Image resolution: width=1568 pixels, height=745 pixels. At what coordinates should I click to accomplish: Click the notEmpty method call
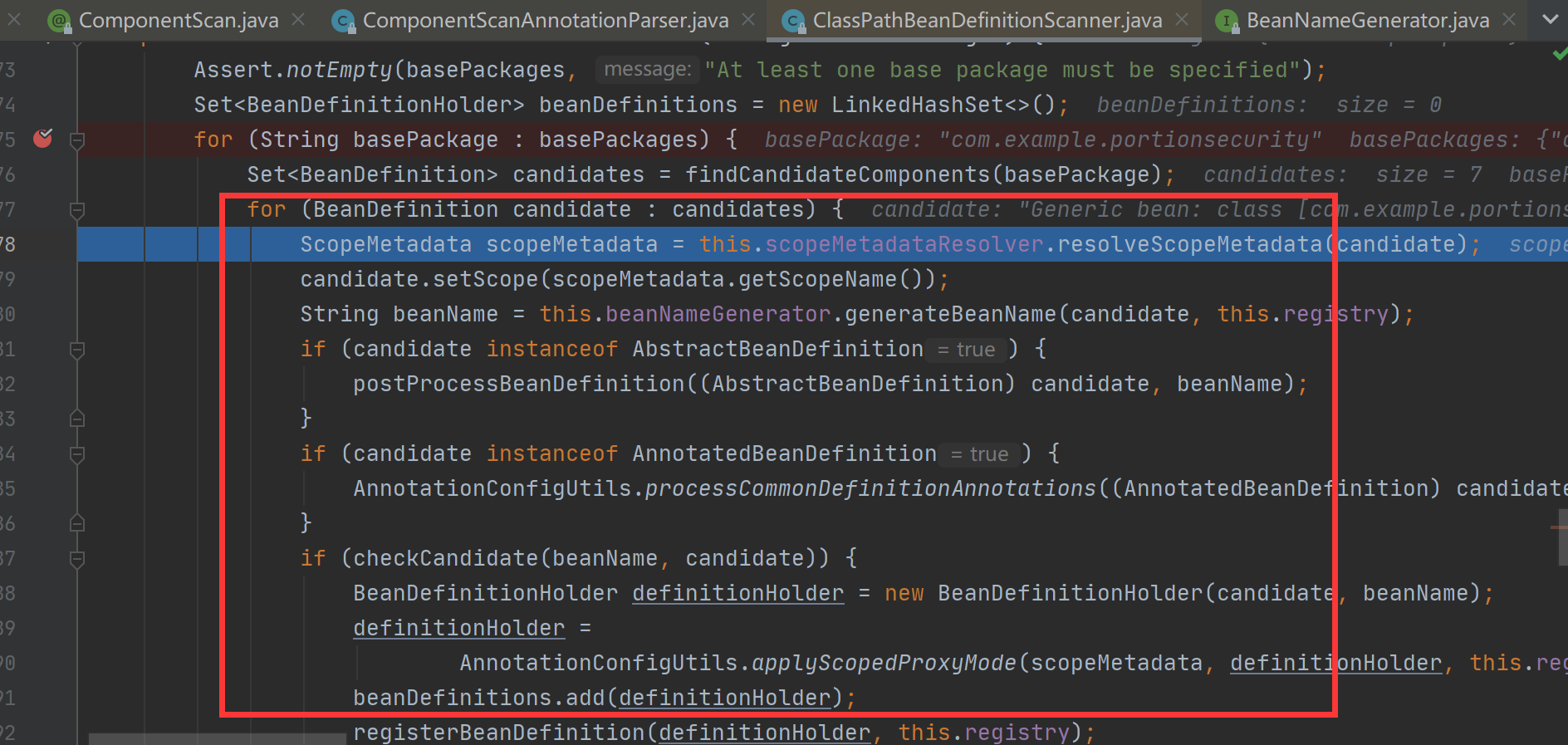pyautogui.click(x=340, y=70)
